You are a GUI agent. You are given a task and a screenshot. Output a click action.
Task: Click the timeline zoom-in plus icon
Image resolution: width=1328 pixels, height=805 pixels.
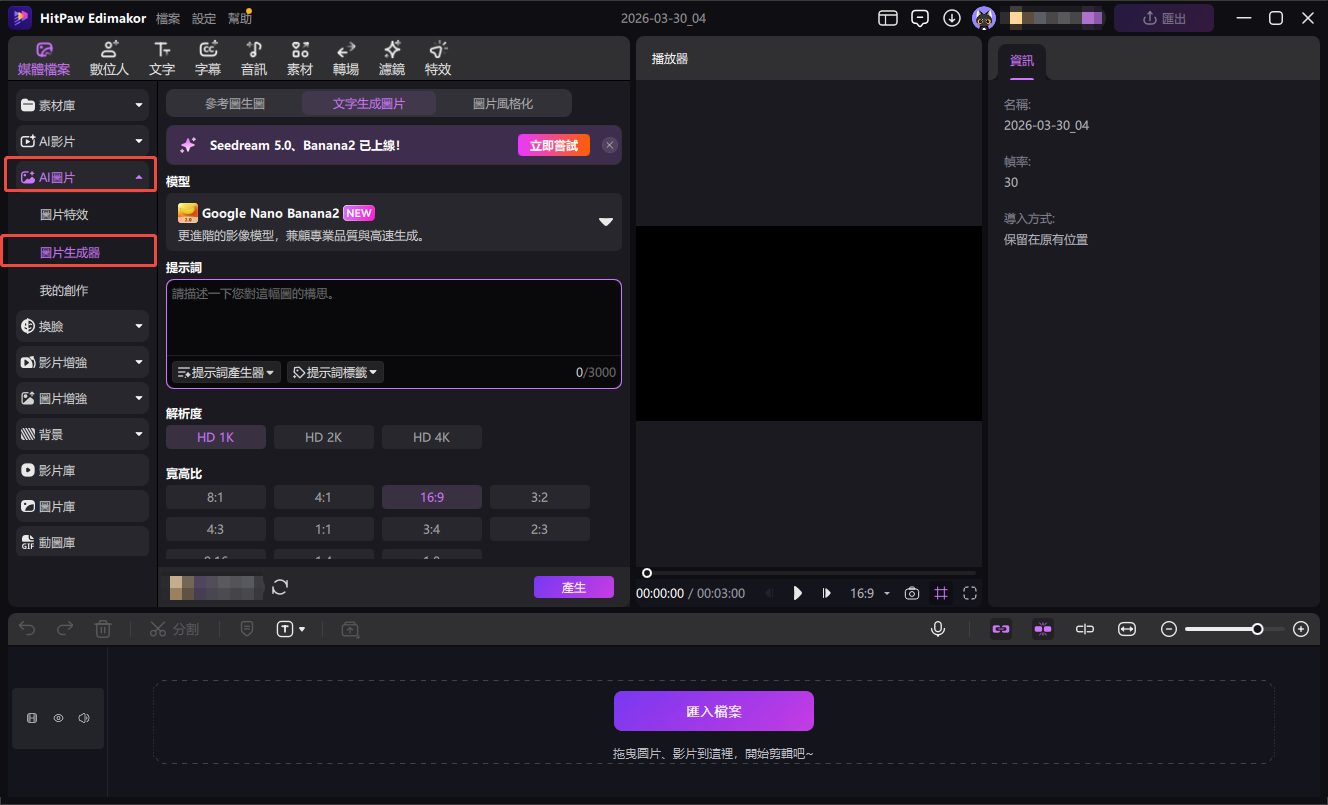pos(1300,629)
